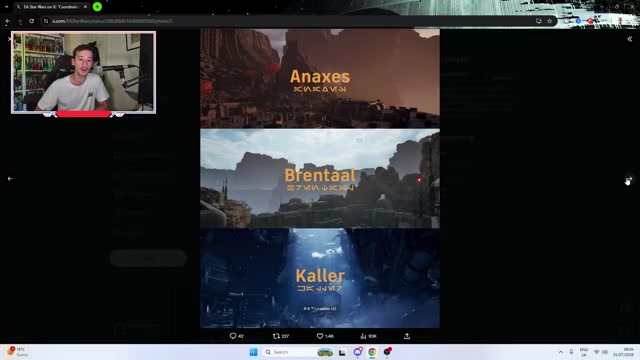Open the Anaxes image panel
The width and height of the screenshot is (640, 360).
coord(320,78)
